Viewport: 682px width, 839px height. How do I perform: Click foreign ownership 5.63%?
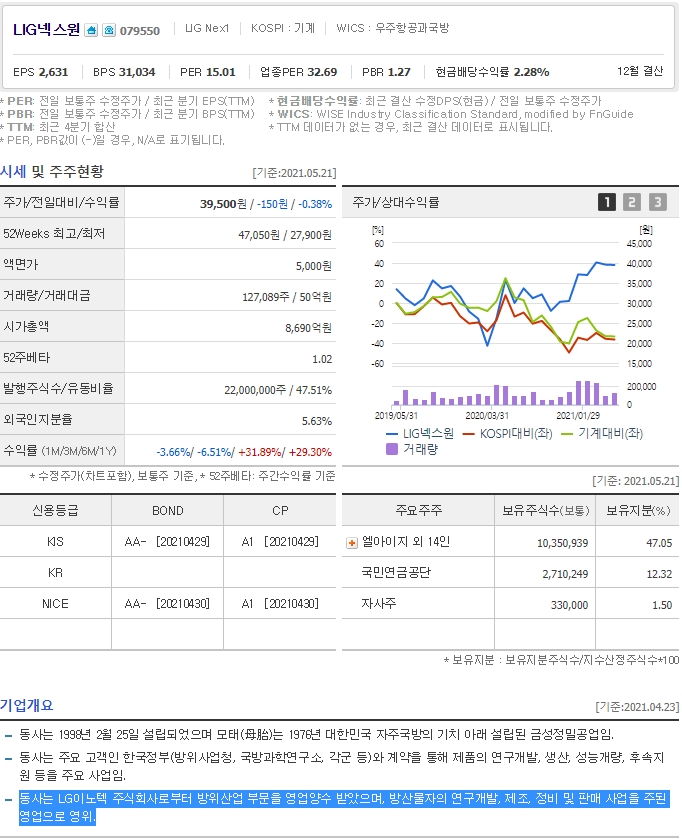pos(317,421)
